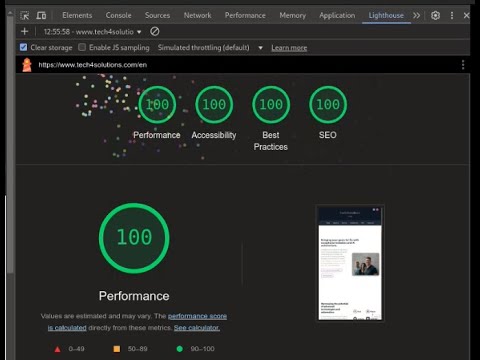Follow the Learn more link
480x360 pixels.
pos(289,48)
